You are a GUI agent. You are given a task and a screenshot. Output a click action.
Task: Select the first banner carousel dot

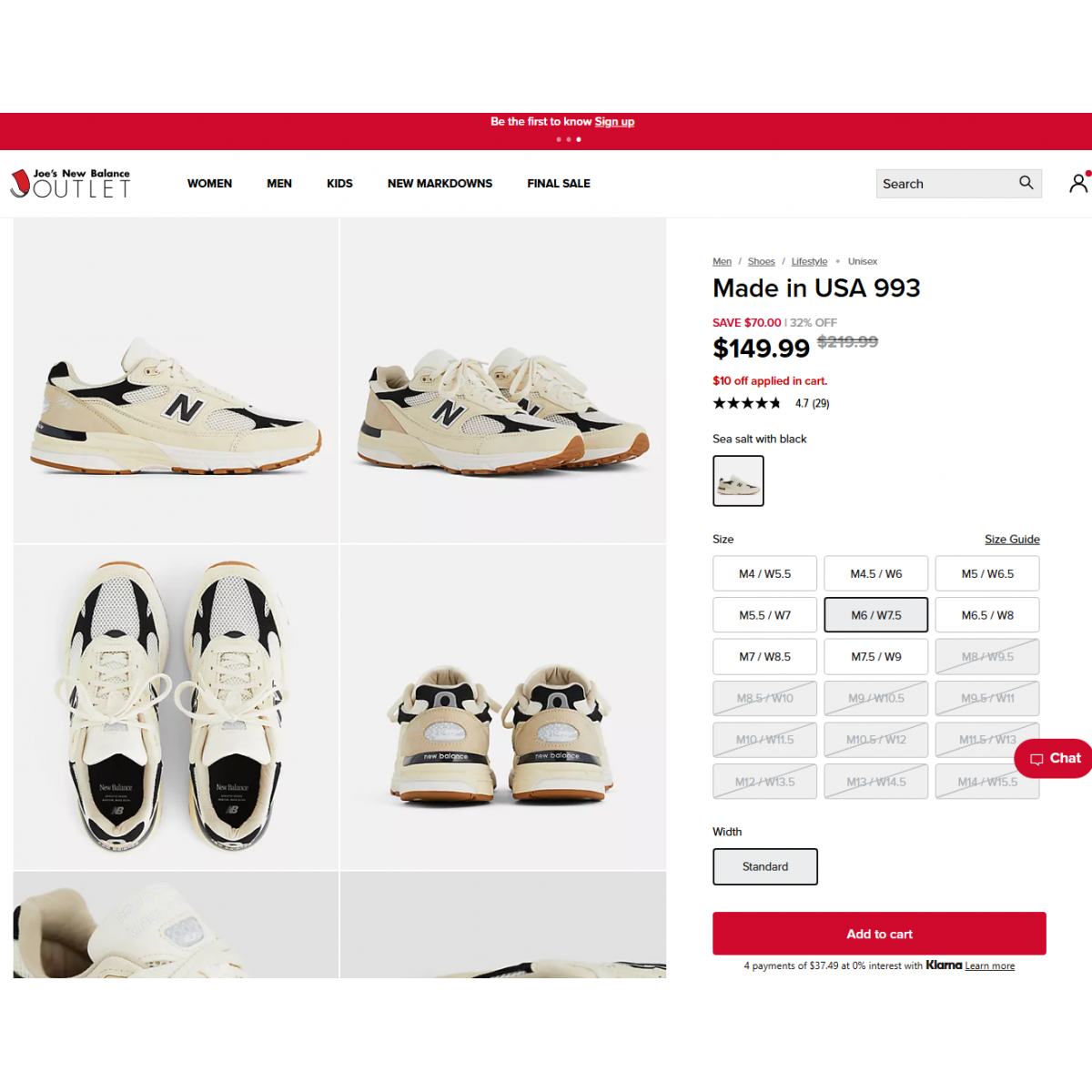558,139
